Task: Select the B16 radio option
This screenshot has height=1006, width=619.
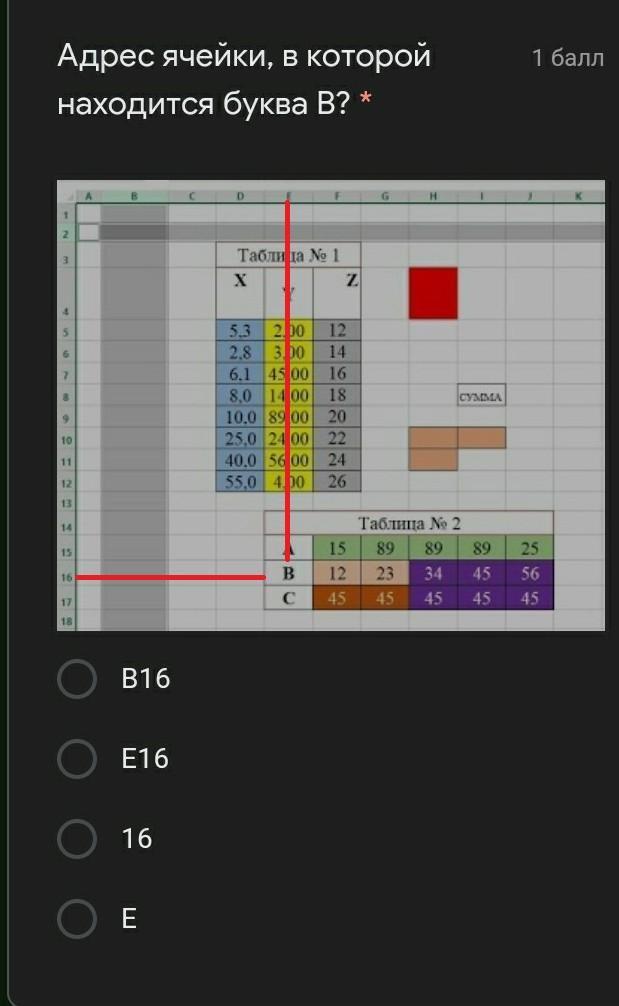Action: point(77,679)
